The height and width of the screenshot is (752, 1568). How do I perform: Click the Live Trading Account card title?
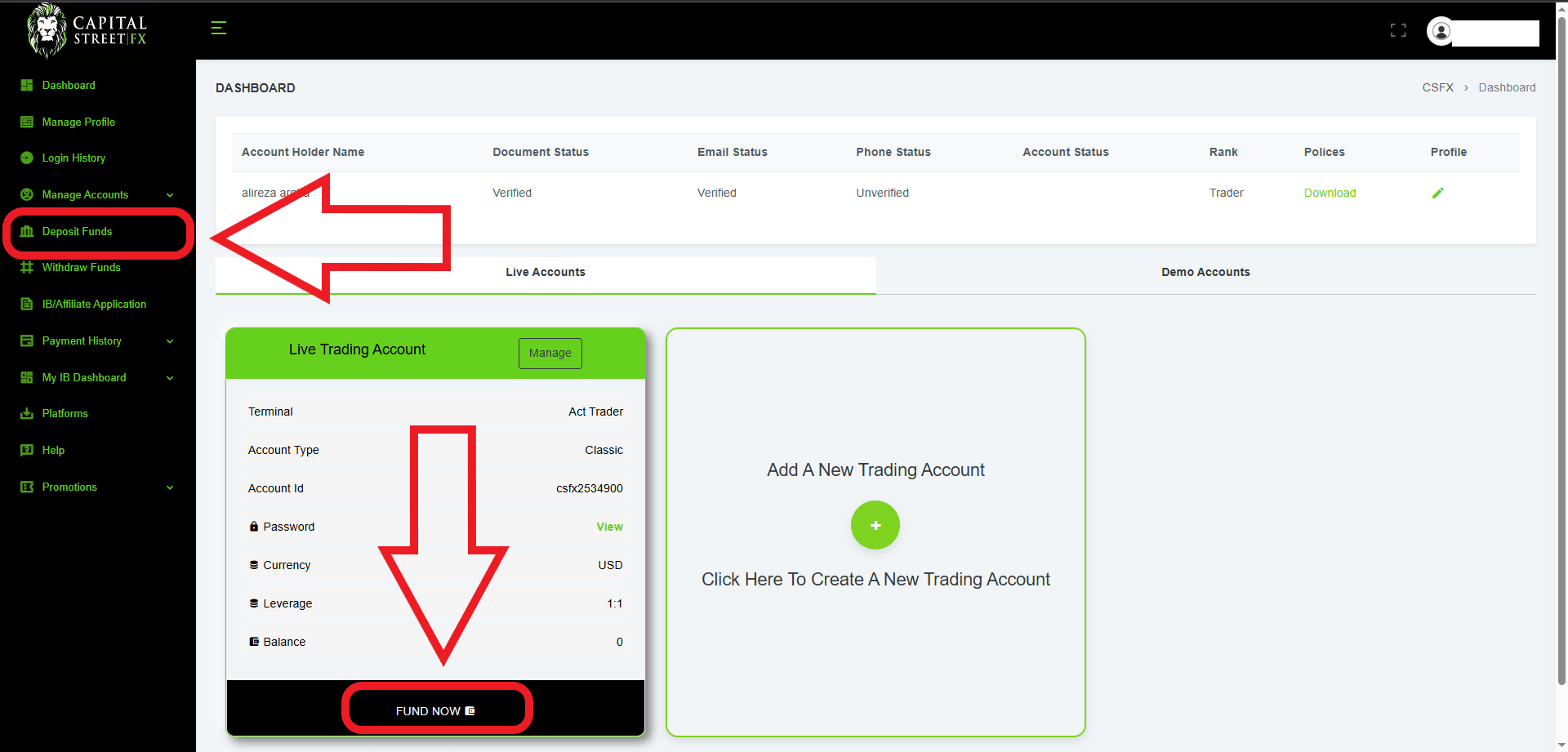pos(357,349)
